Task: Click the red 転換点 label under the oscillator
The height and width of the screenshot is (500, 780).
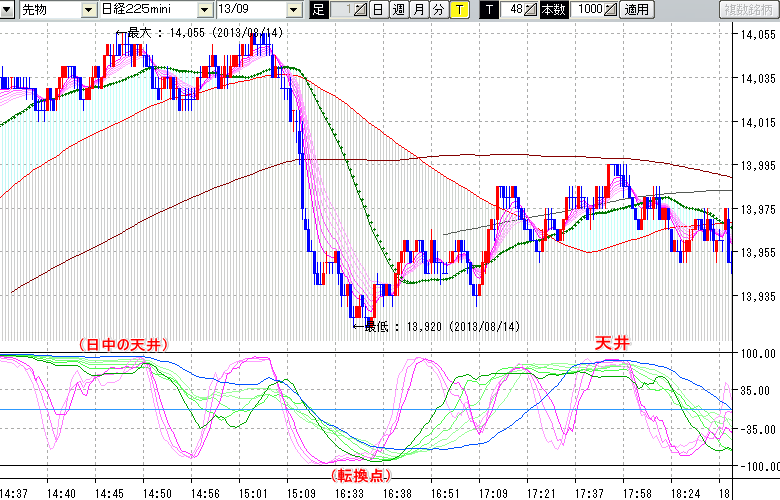Action: pyautogui.click(x=358, y=474)
